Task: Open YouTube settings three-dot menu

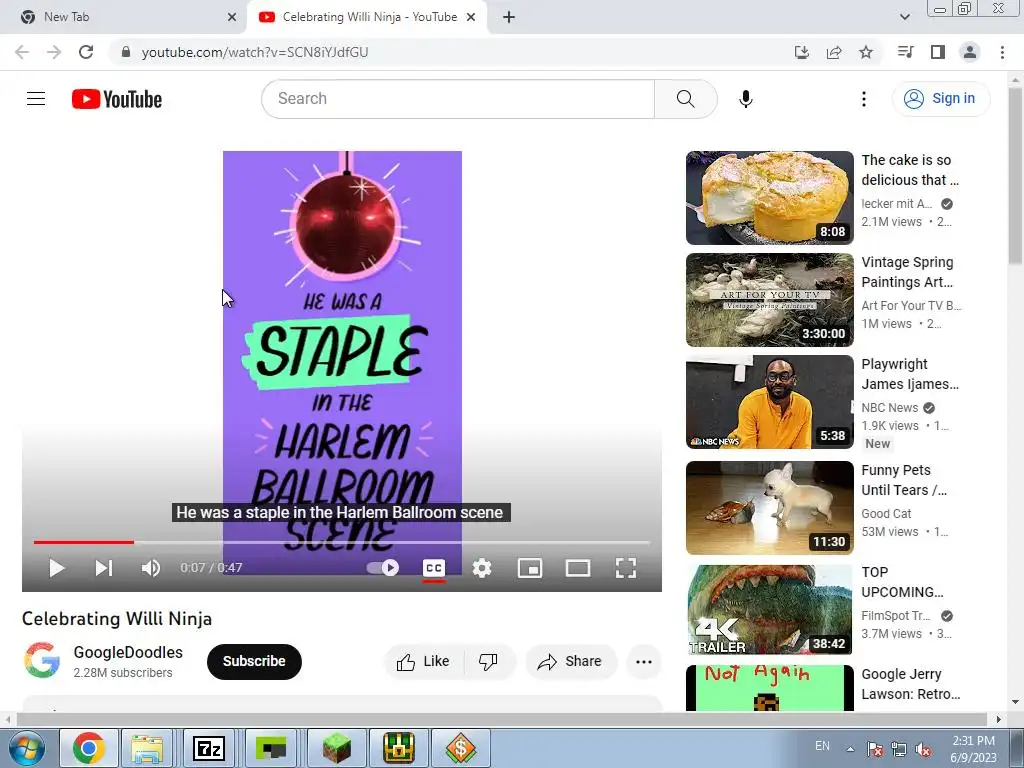Action: pyautogui.click(x=863, y=99)
